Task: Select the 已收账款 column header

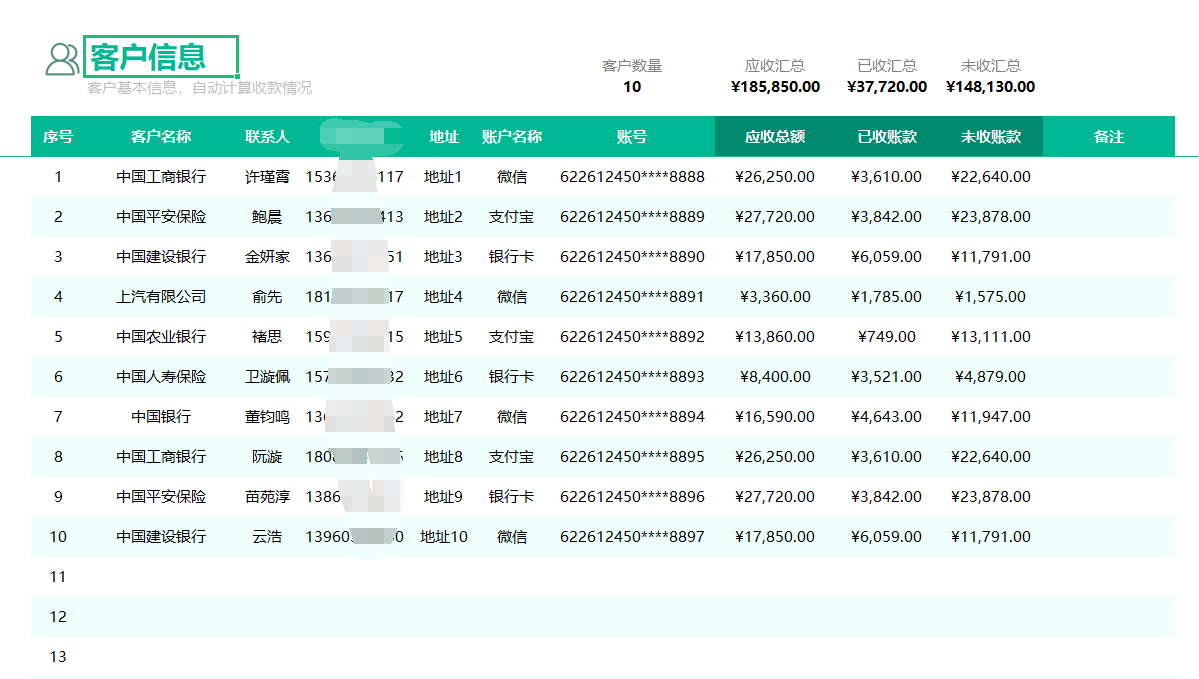Action: tap(887, 137)
